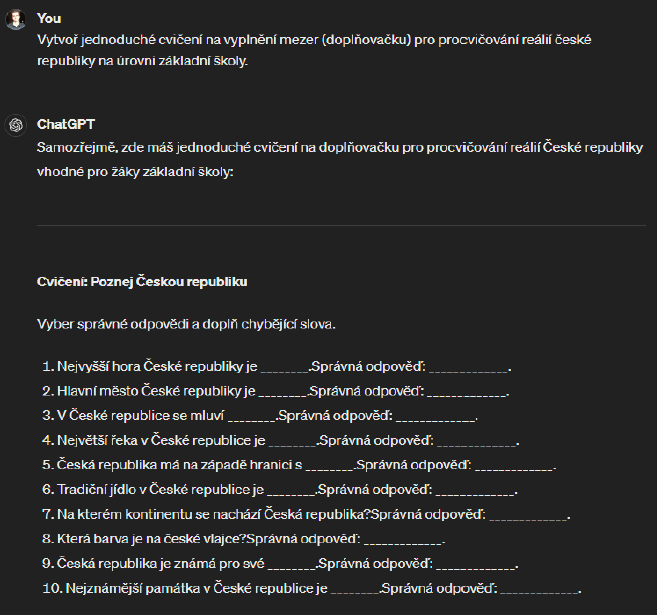
Task: Click the instruction "Vyber správné odpovědi"
Action: (186, 324)
